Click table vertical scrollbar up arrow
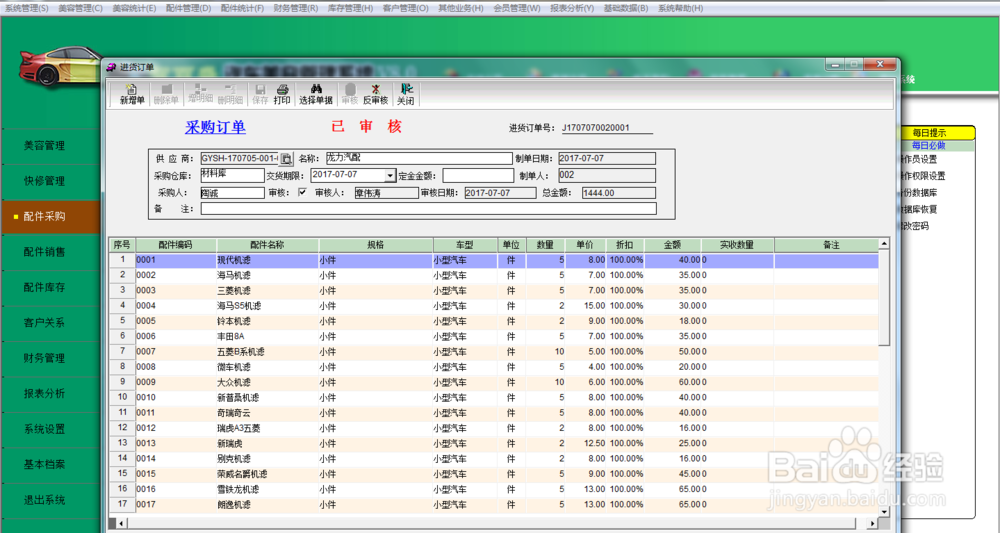Screen dimensions: 1000x533 884,244
